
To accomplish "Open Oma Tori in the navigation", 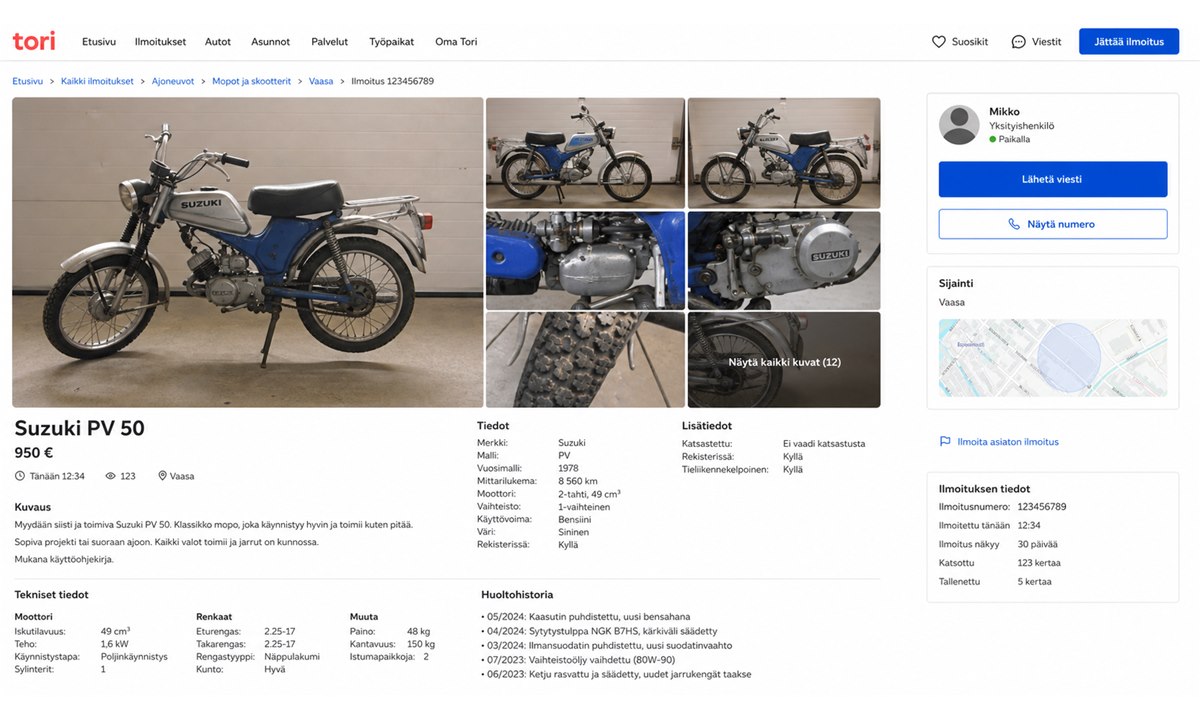I will click(456, 42).
